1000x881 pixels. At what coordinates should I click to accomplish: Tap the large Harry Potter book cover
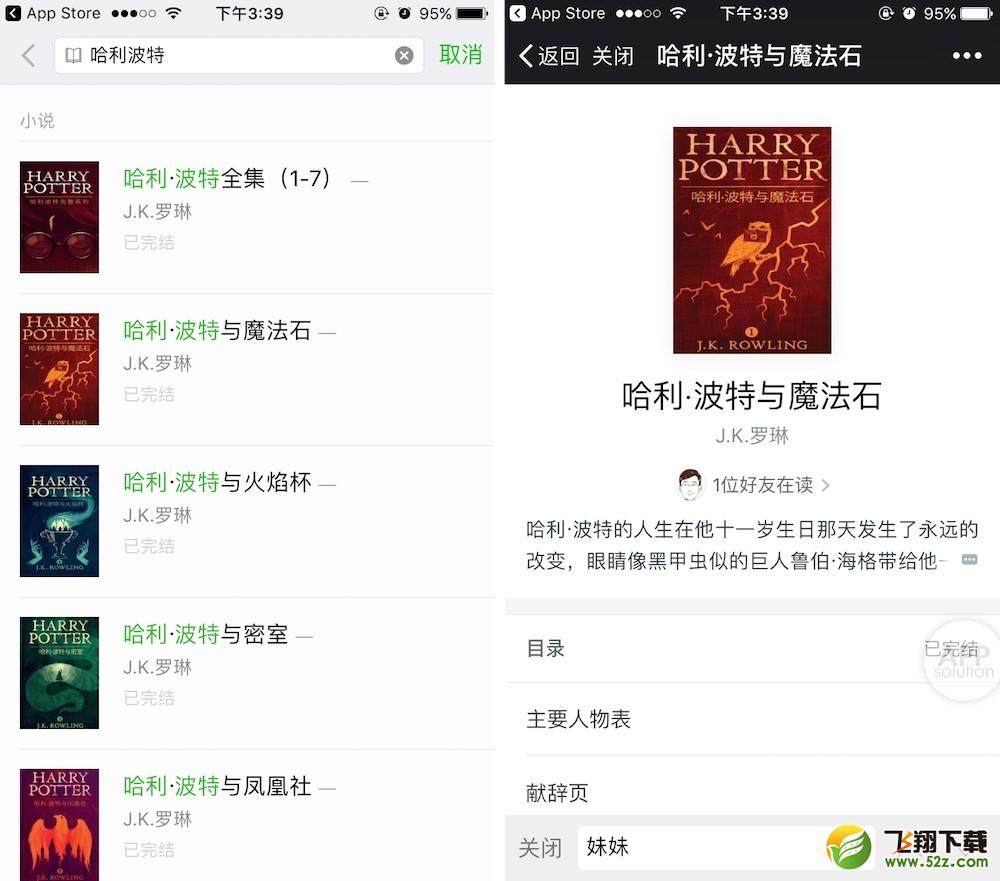pyautogui.click(x=752, y=240)
